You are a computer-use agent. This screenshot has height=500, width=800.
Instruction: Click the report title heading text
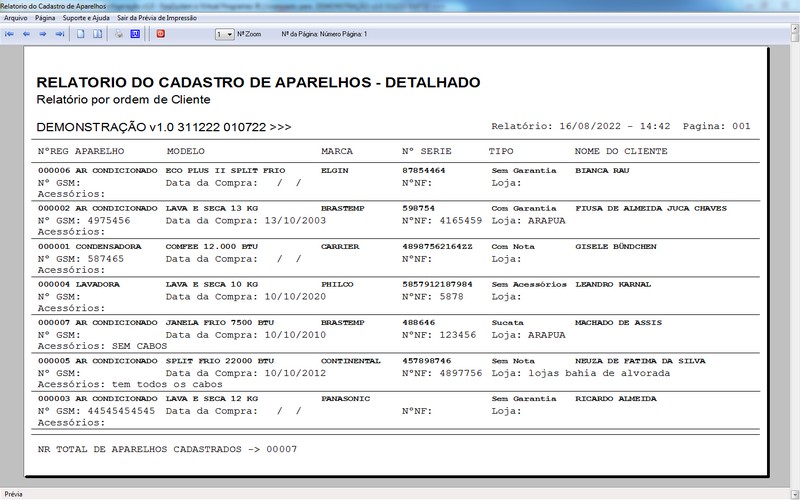coord(258,82)
